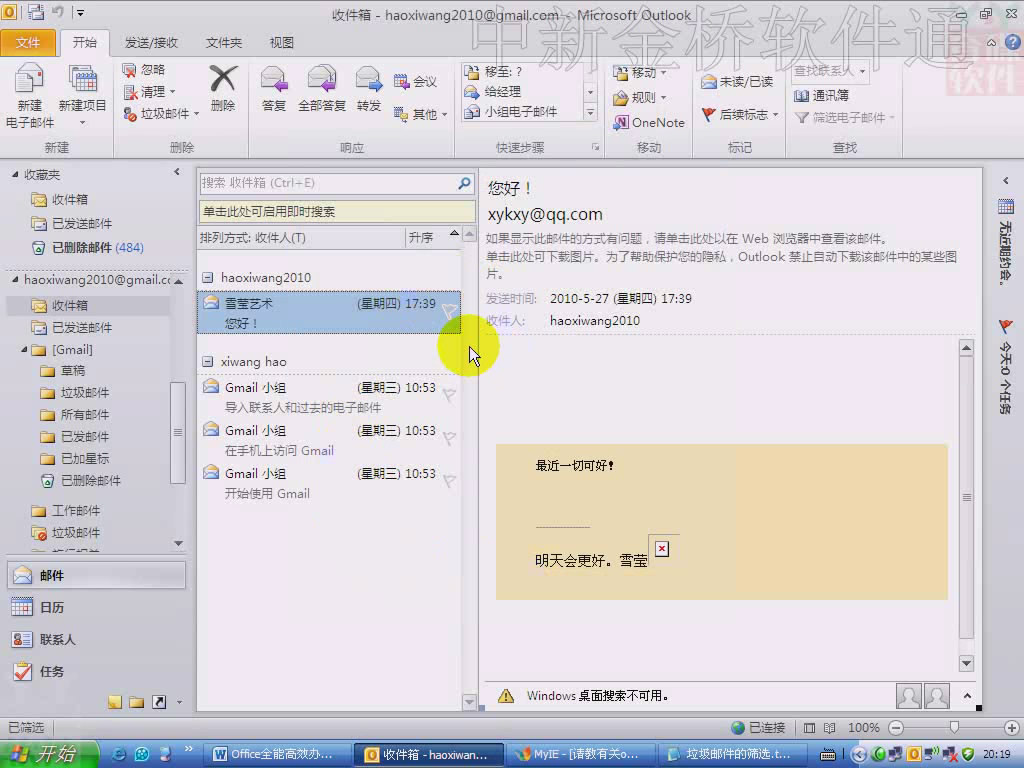Expand the quick steps gallery list
Screen dimensions: 1024x768
tap(590, 112)
